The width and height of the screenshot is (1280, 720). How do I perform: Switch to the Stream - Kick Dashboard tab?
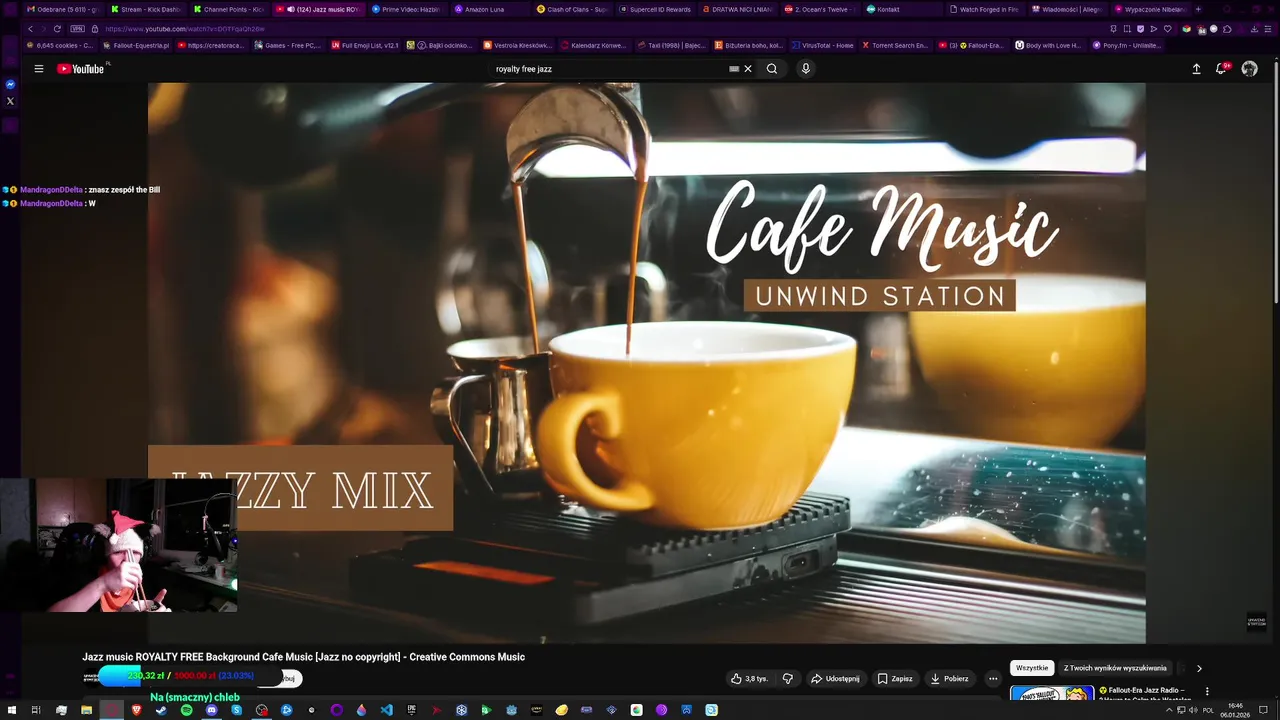pos(146,9)
